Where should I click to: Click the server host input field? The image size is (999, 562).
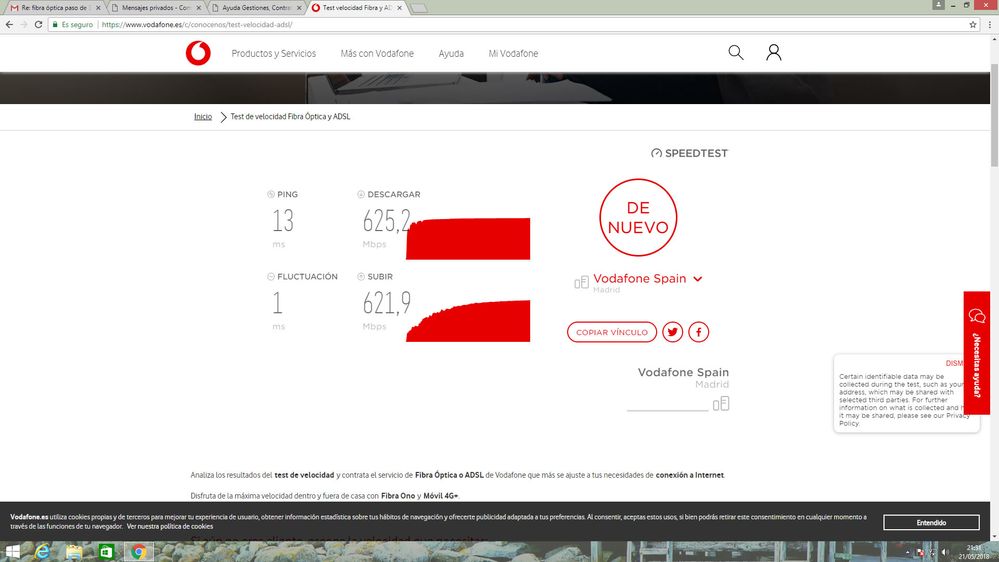point(668,404)
